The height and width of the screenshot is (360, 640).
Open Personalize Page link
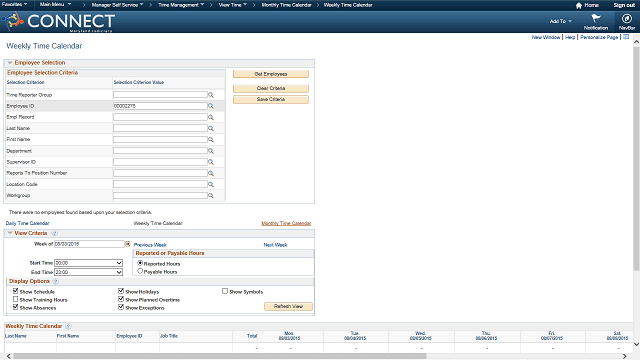pos(599,37)
